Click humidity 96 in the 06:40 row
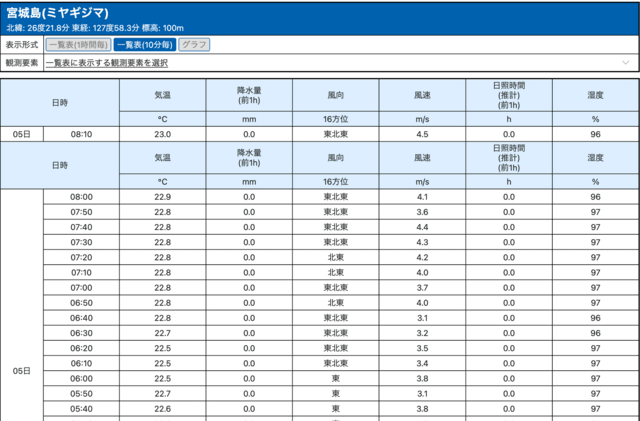The image size is (640, 421). tap(595, 318)
